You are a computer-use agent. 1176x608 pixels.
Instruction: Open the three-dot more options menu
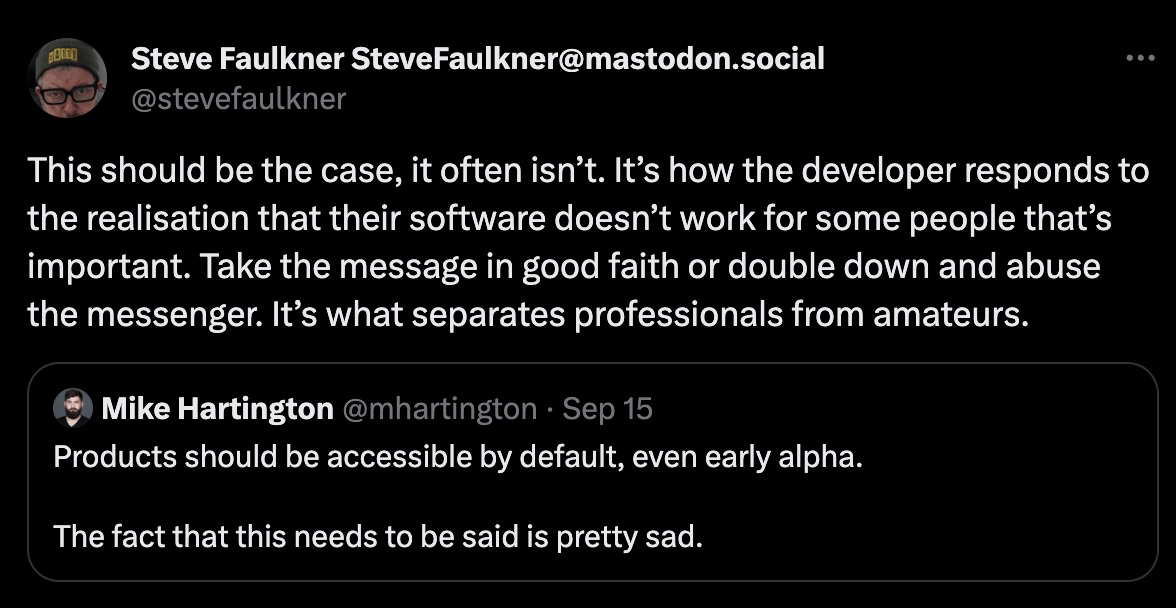coord(1140,58)
